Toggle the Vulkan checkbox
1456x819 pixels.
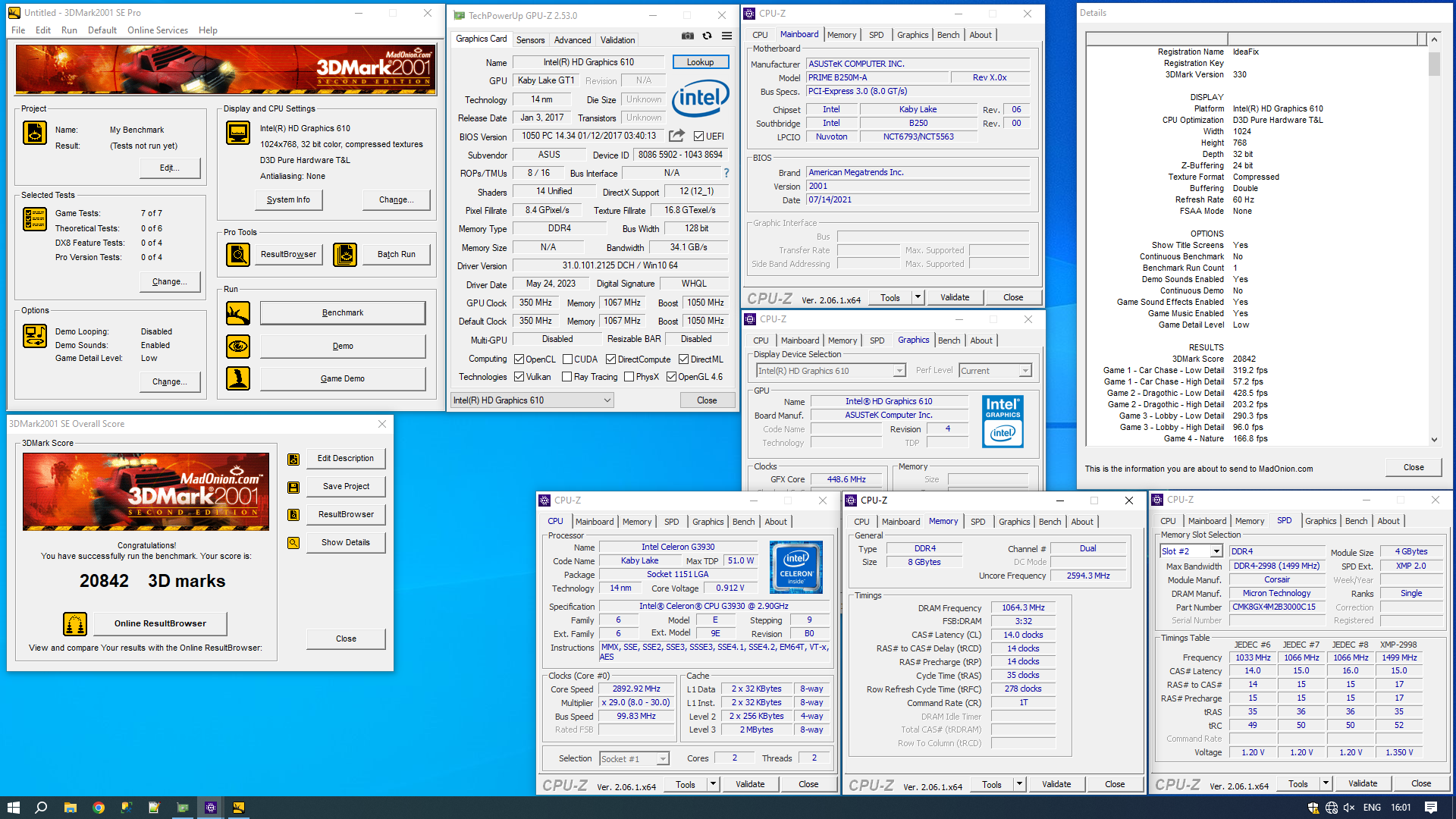tap(519, 377)
